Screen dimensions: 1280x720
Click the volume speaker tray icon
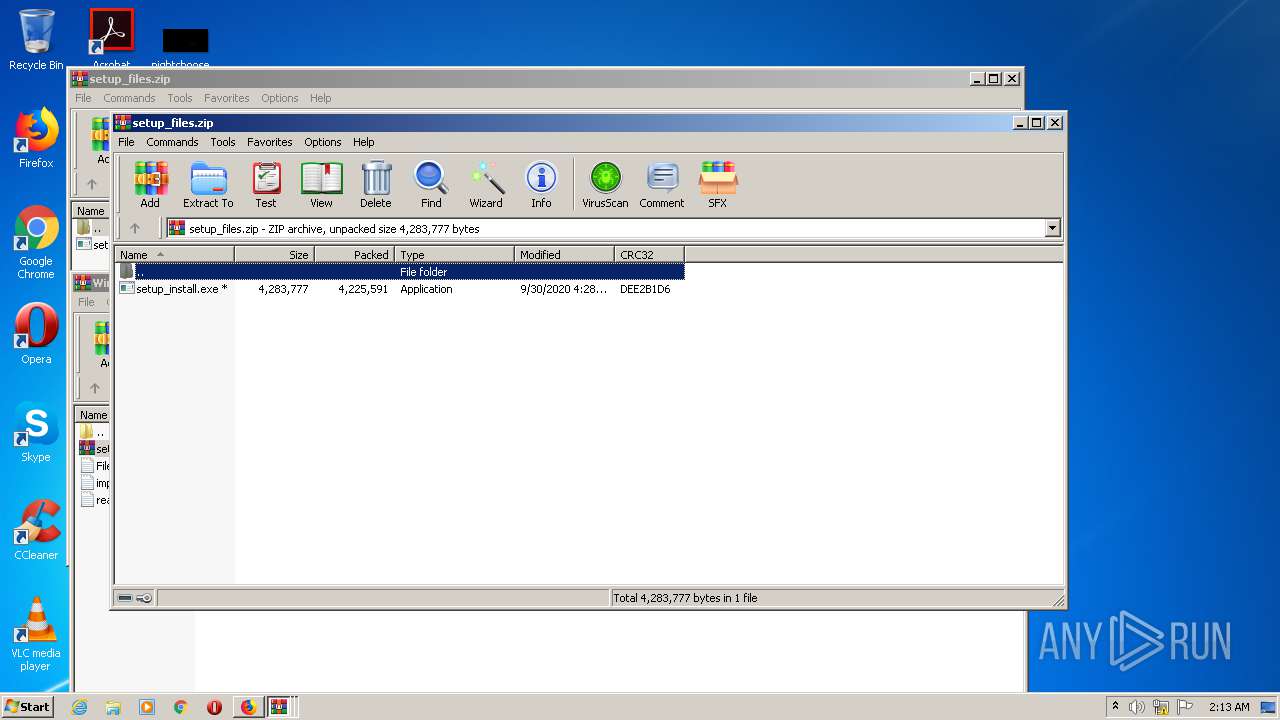coord(1137,707)
